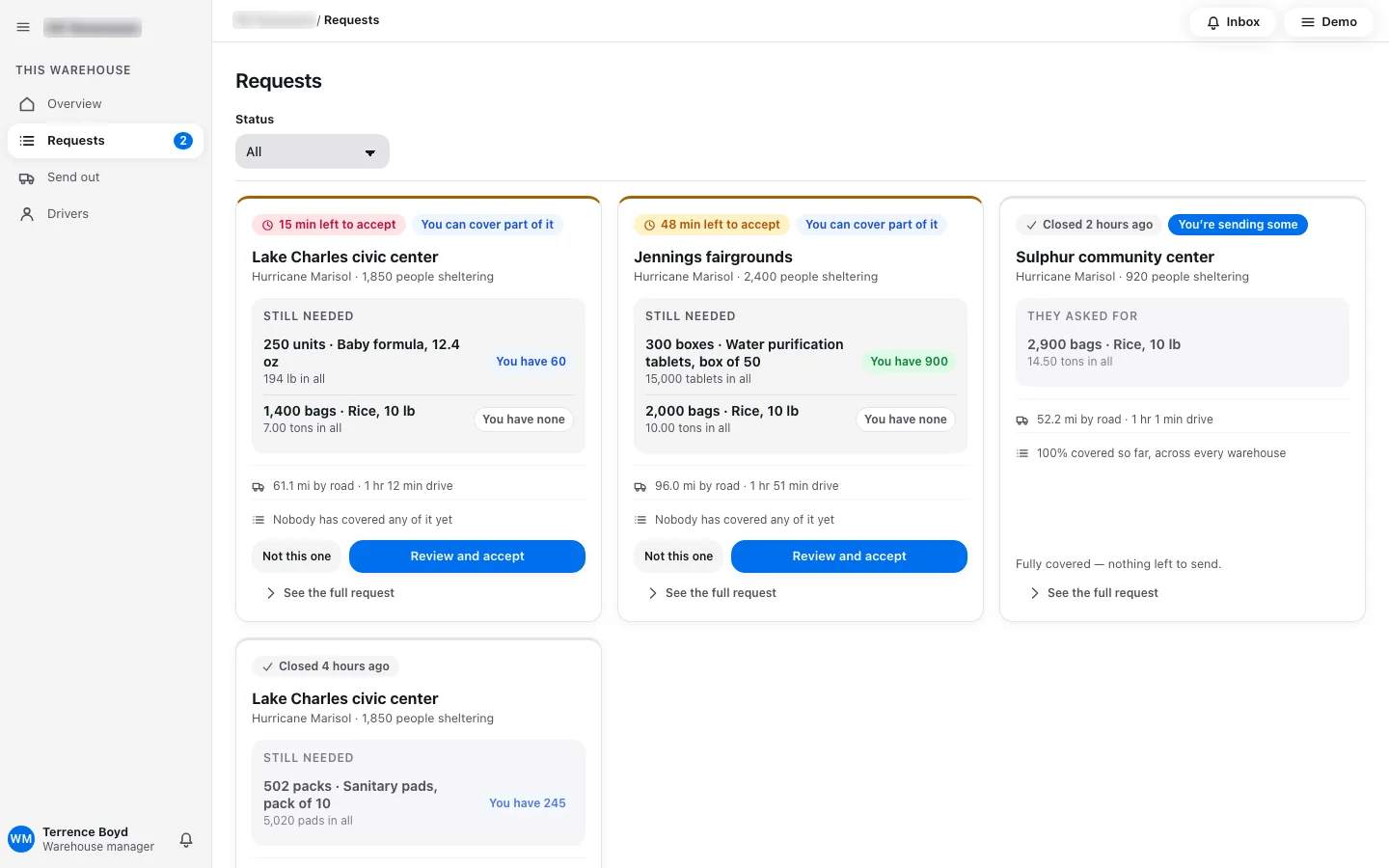
Task: Decline Lake Charles with Not this one
Action: click(x=296, y=556)
